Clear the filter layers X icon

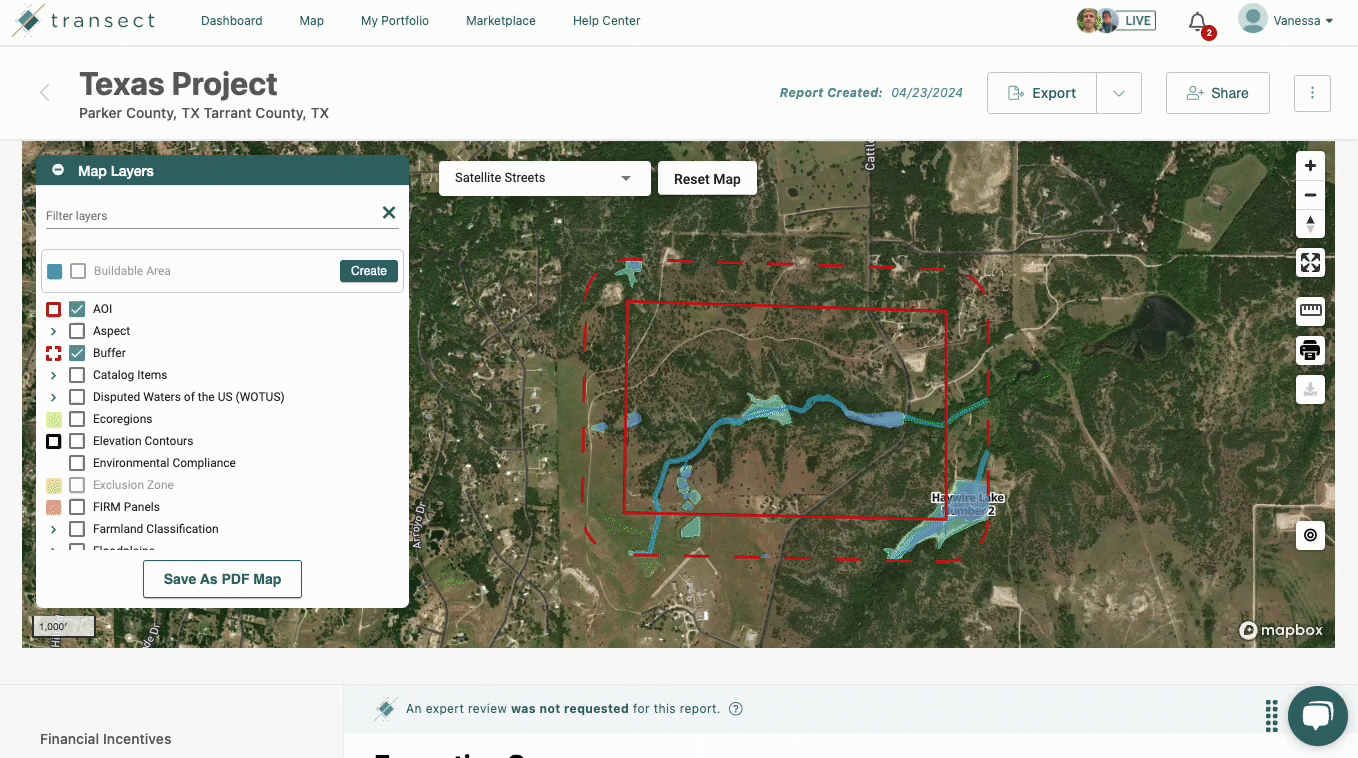pyautogui.click(x=389, y=212)
